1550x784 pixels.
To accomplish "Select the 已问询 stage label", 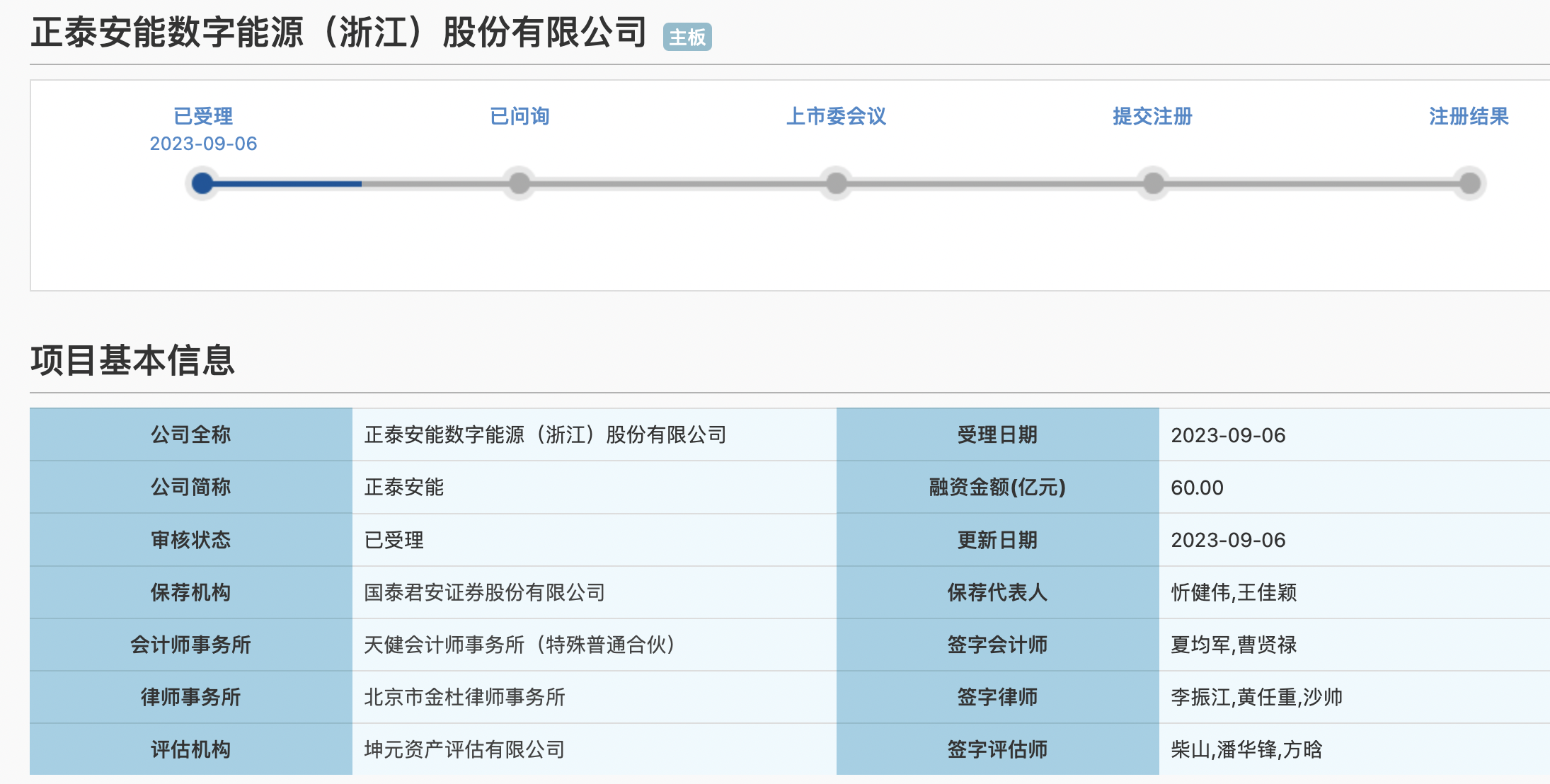I will click(x=519, y=116).
